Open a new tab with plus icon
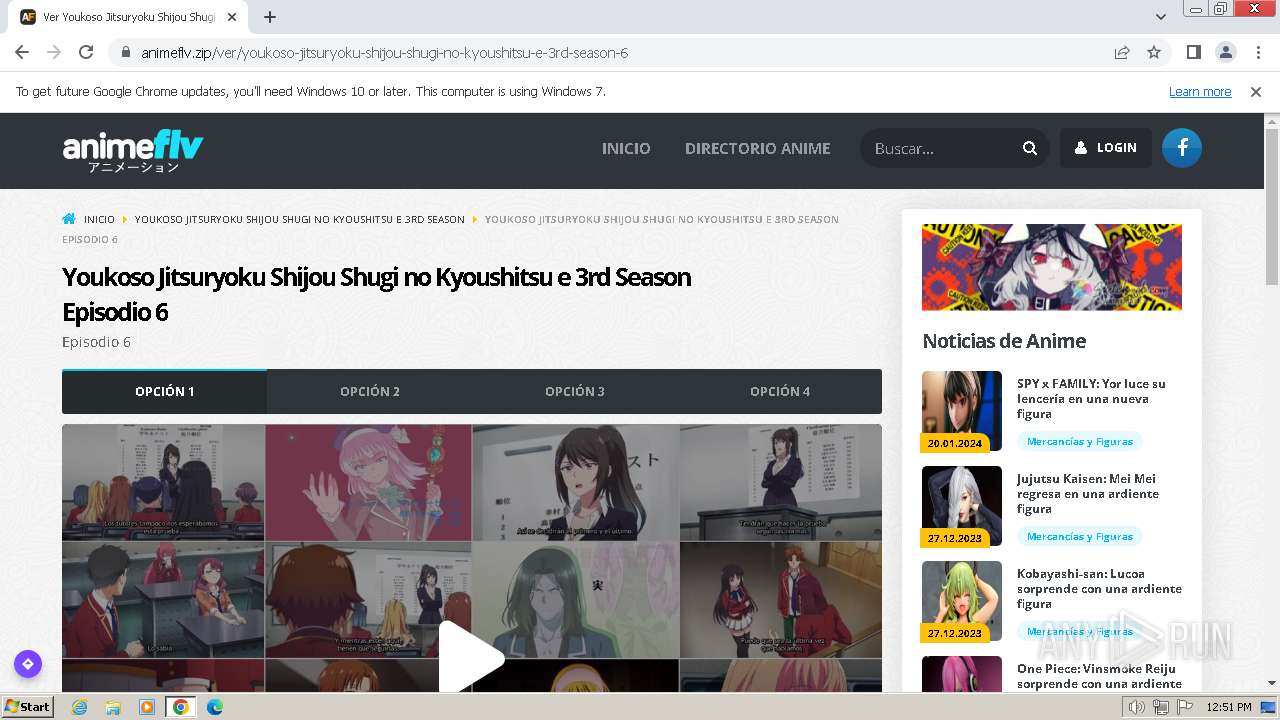The image size is (1280, 720). [x=270, y=17]
